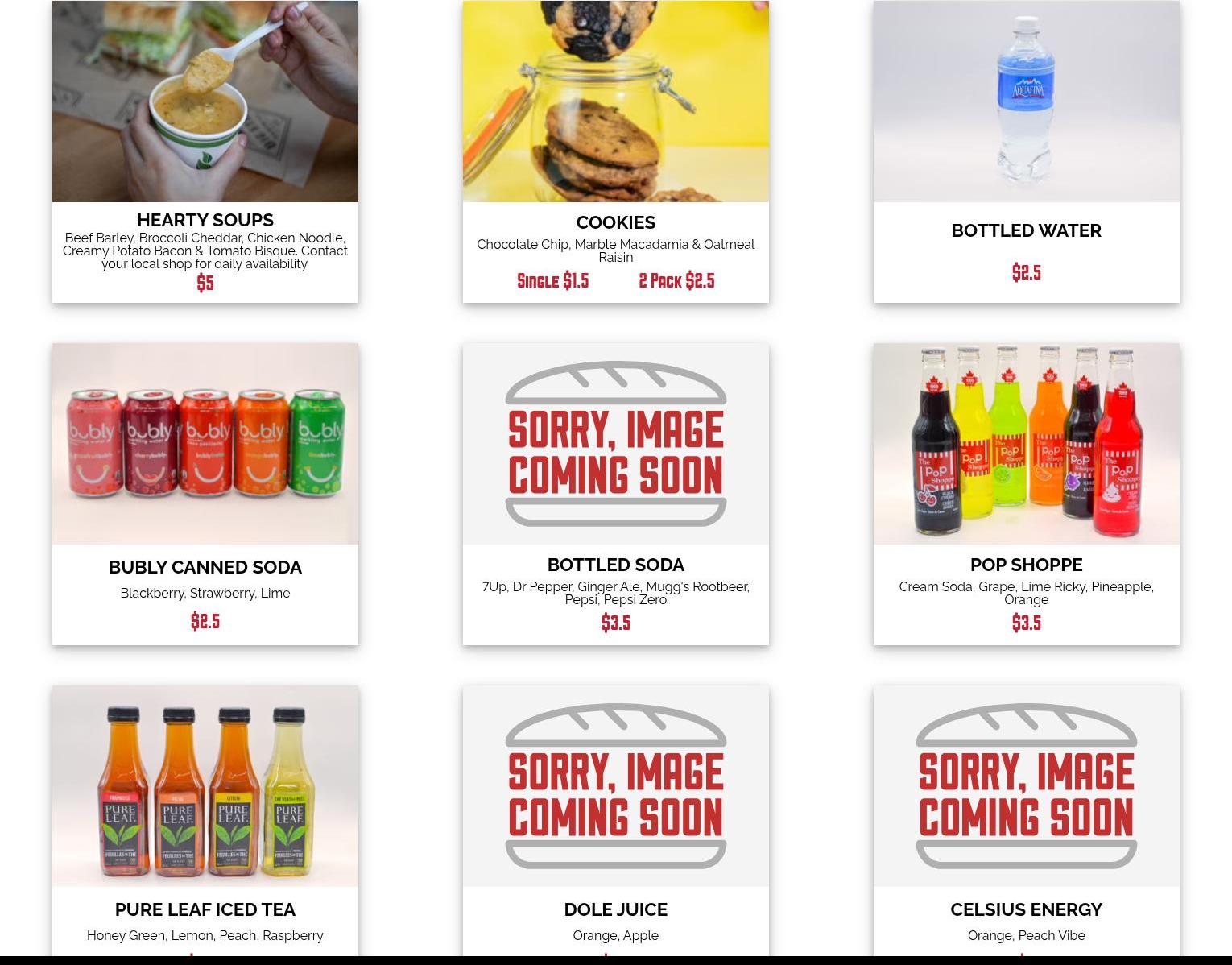Open the Pop Shoppe bottles image
The image size is (1232, 965).
pyautogui.click(x=1027, y=444)
